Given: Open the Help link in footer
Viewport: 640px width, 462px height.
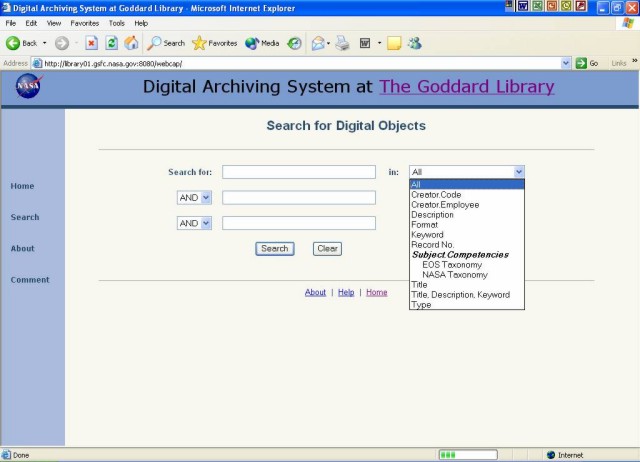Looking at the screenshot, I should tap(346, 292).
